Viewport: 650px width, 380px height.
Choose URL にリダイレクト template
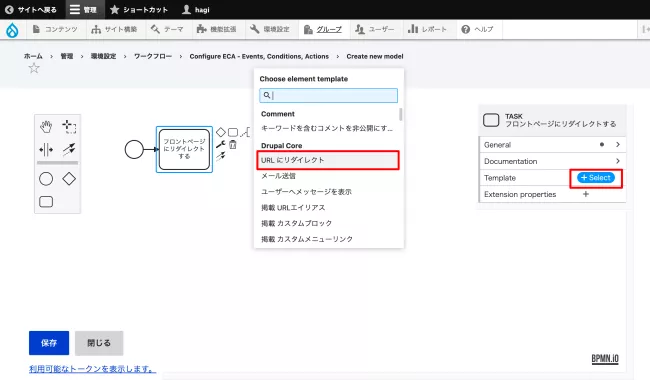tap(328, 160)
